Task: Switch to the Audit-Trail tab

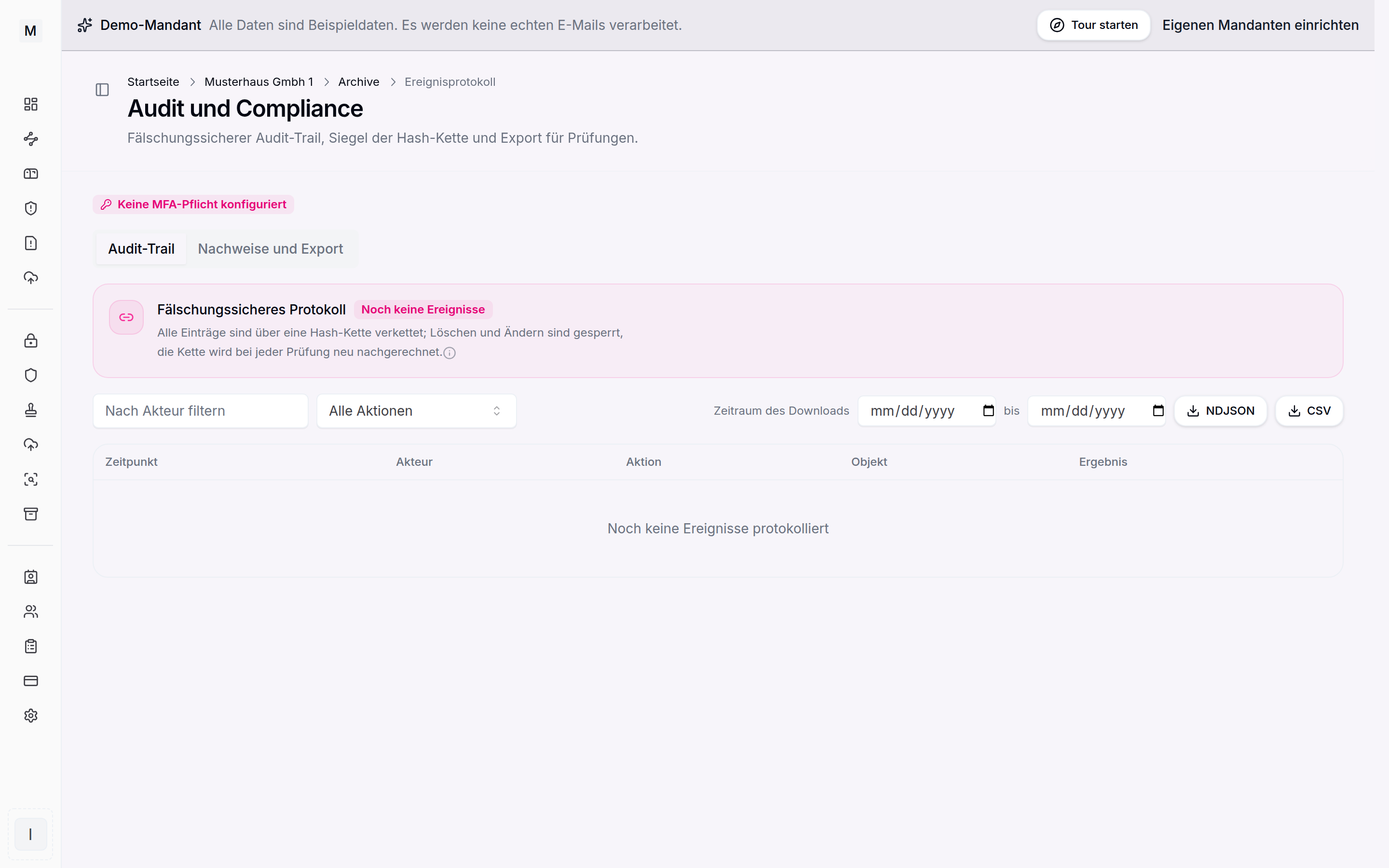Action: pos(141,248)
